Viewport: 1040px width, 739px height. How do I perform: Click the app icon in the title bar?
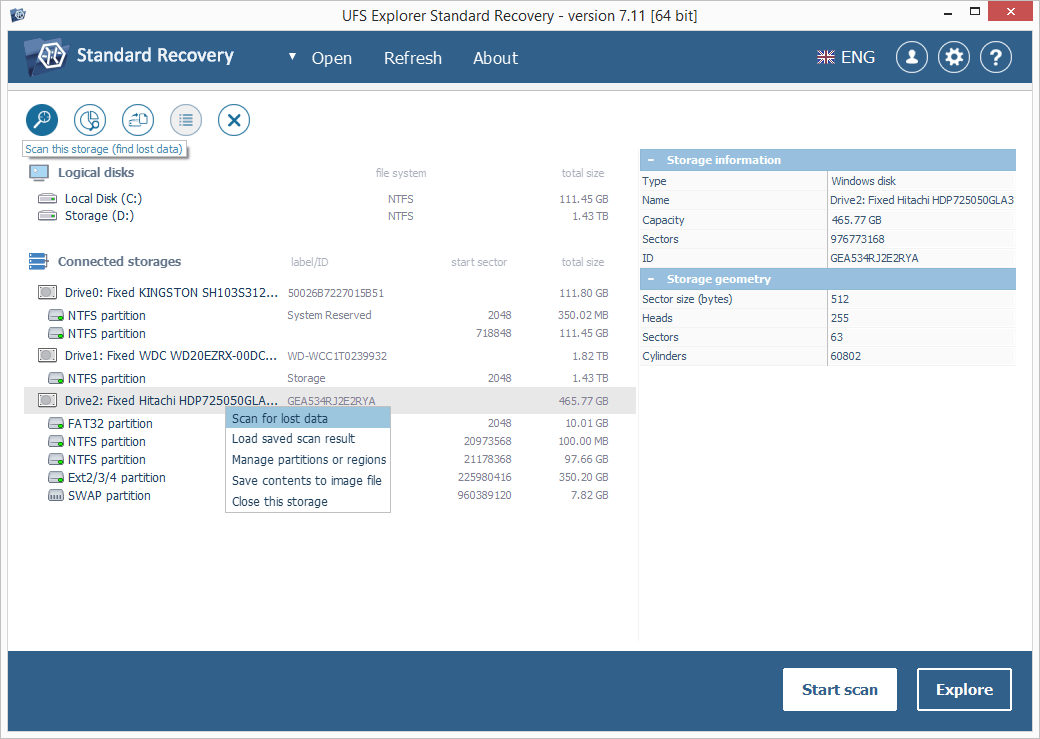18,13
